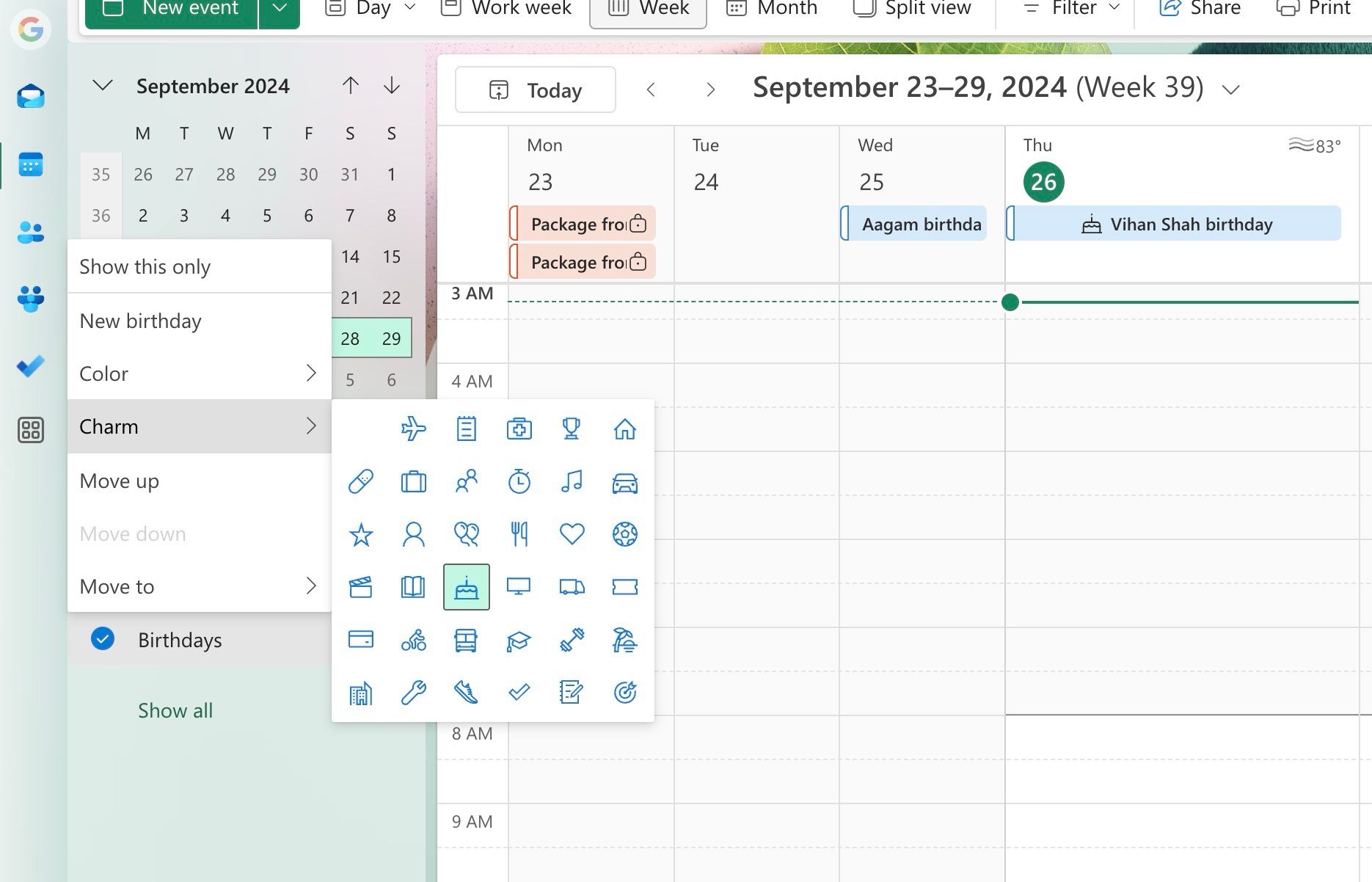Open the More apps grid

[x=31, y=430]
